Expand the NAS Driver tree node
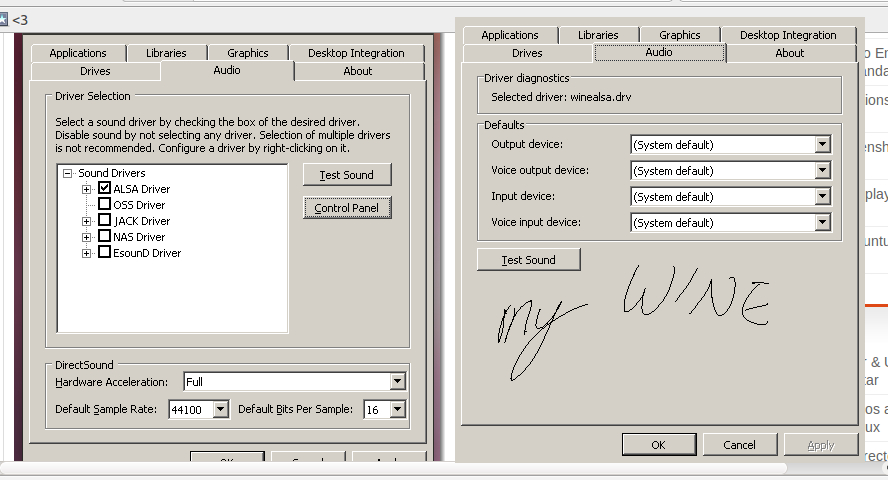This screenshot has height=480, width=888. (x=86, y=237)
